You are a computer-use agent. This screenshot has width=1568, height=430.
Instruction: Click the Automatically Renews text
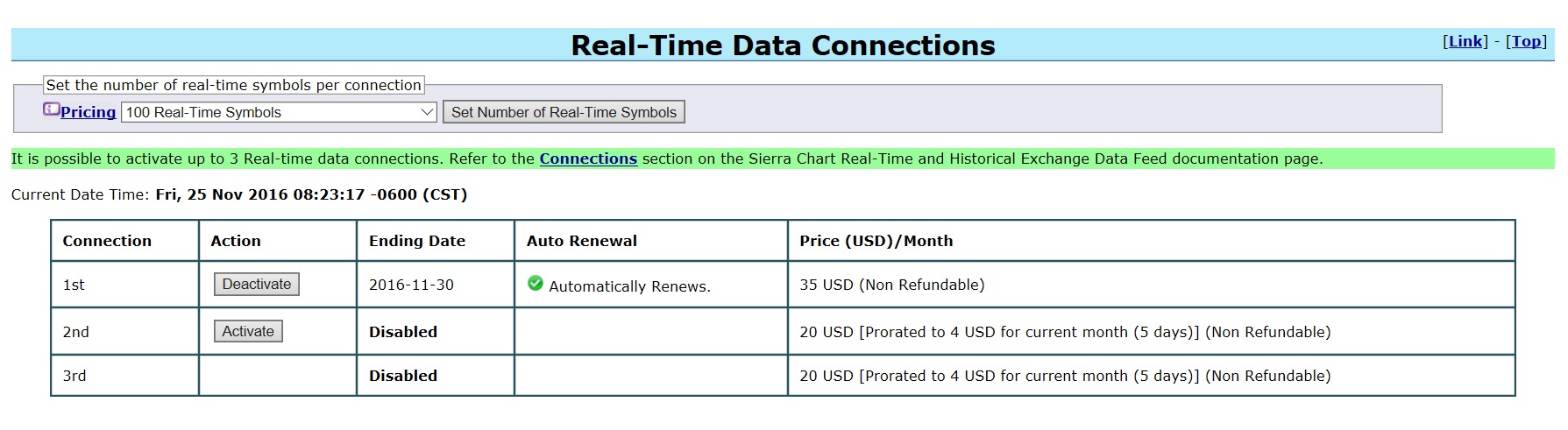629,286
